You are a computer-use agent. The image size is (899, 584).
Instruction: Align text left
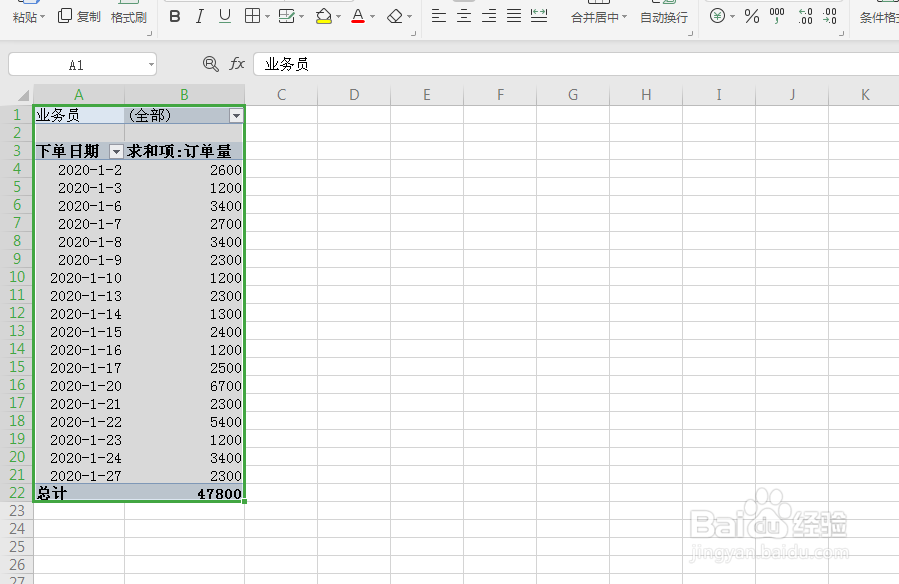[x=439, y=17]
